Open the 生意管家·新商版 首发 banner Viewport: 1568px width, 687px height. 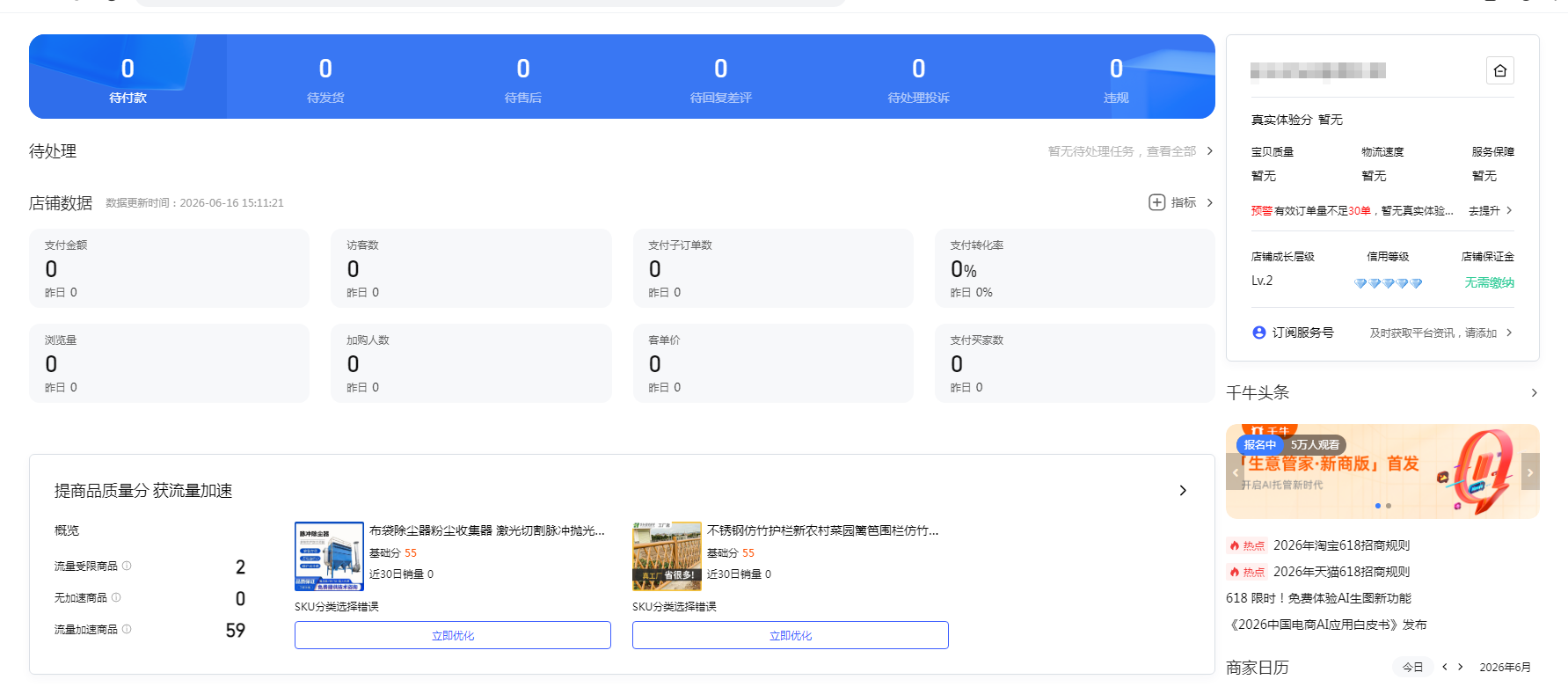pyautogui.click(x=1382, y=471)
